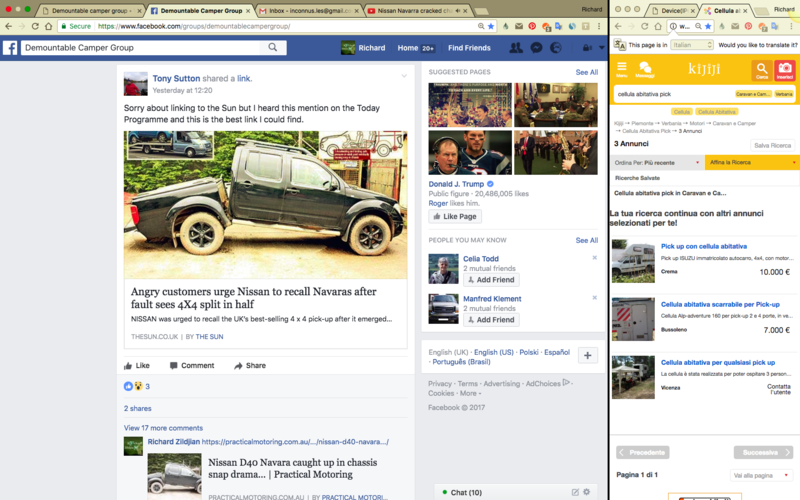Viewport: 800px width, 500px height.
Task: Open Angry customers urge Nissan headline
Action: click(254, 297)
